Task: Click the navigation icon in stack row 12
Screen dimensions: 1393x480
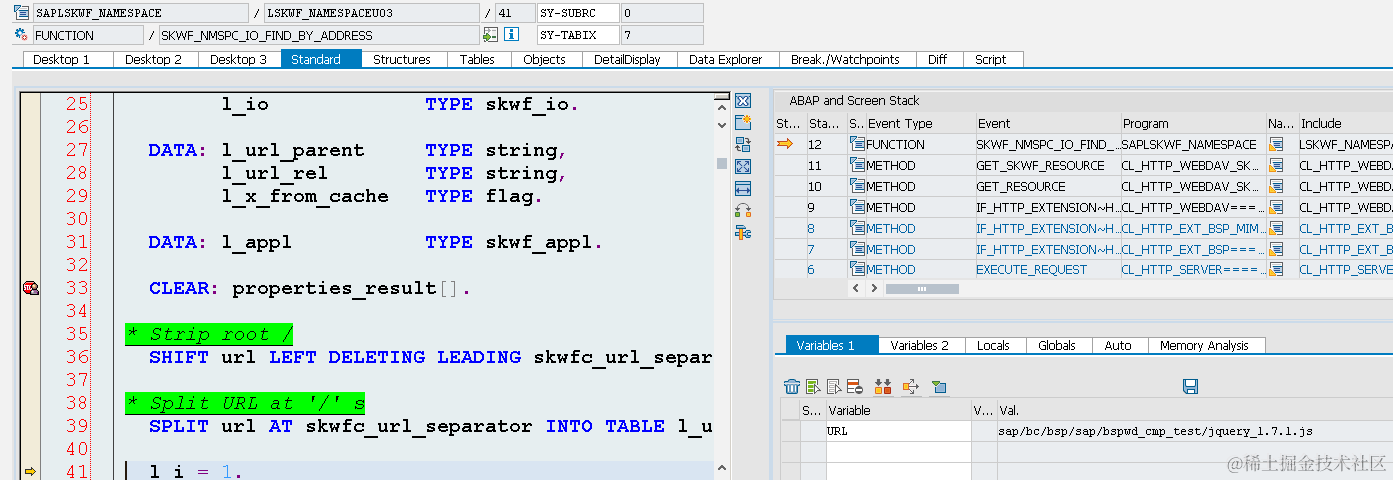Action: [x=1276, y=145]
